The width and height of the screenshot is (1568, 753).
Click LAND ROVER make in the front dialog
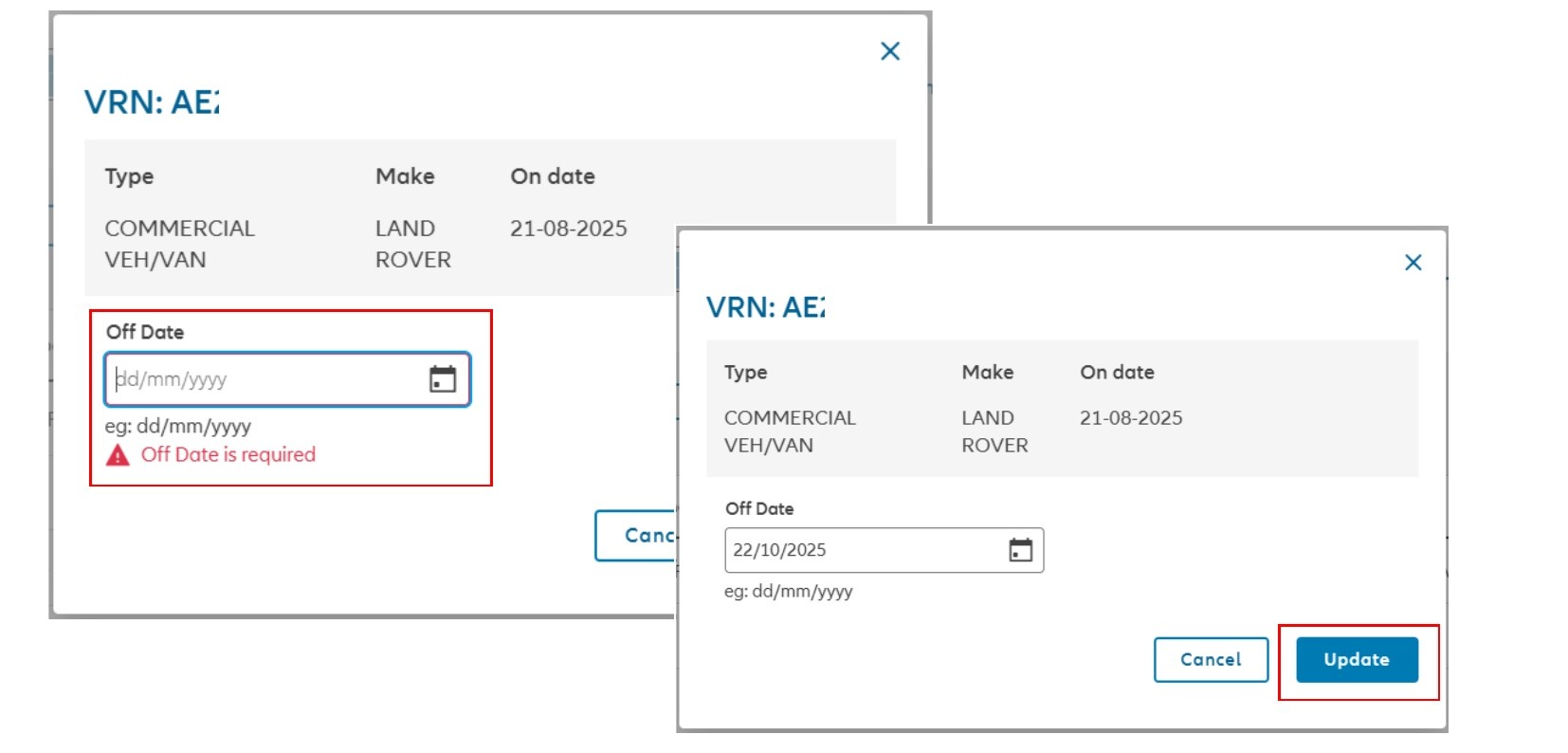[x=994, y=432]
